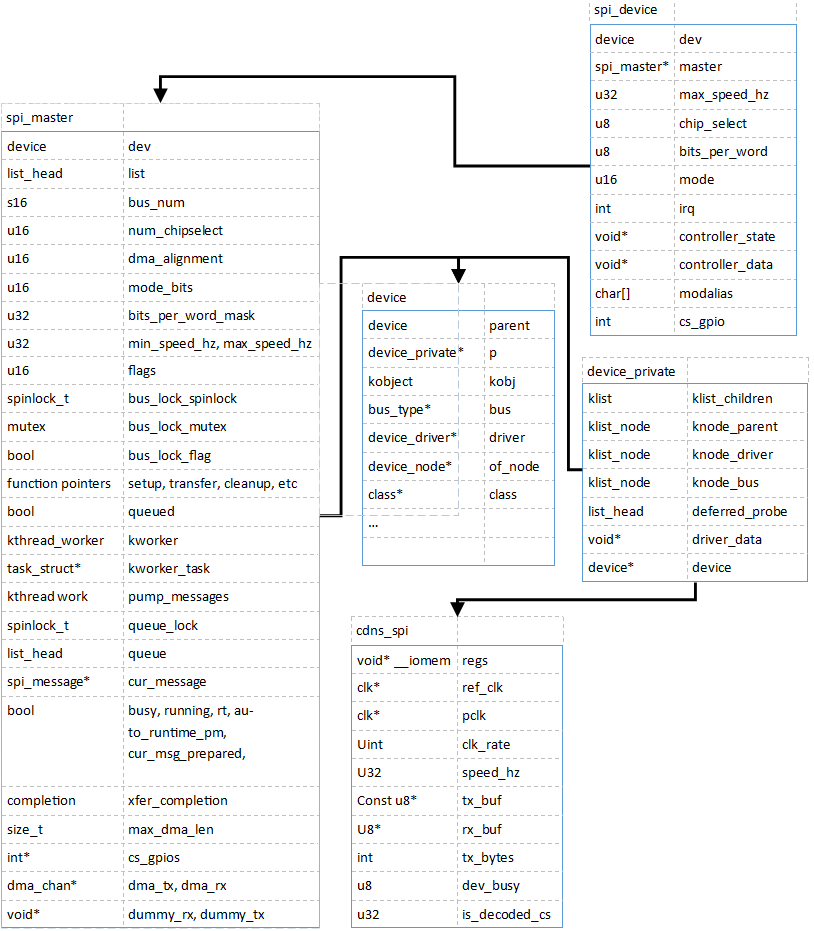Select the cs_gpios field in spi_master

coord(154,857)
